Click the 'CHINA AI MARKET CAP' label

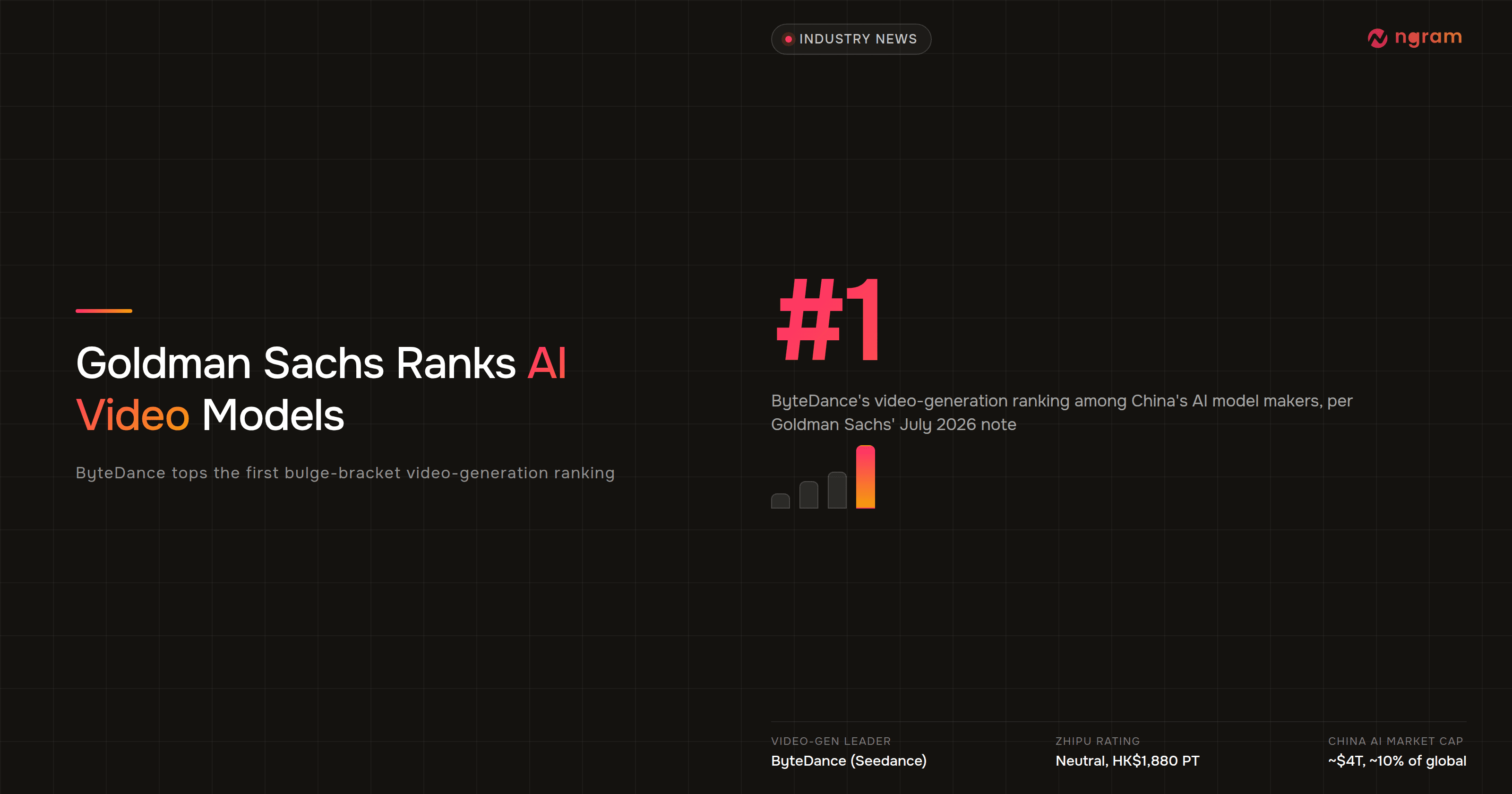tap(1395, 741)
